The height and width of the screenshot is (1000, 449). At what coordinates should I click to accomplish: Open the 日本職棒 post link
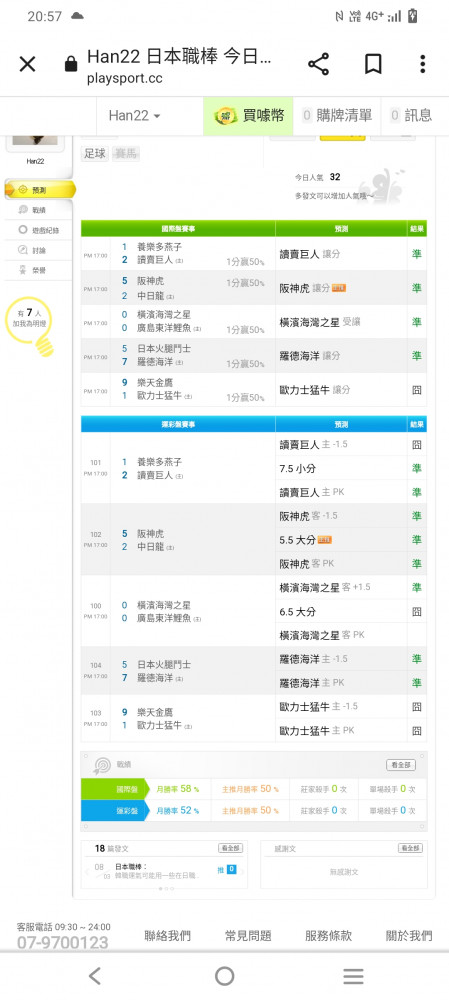click(x=131, y=867)
